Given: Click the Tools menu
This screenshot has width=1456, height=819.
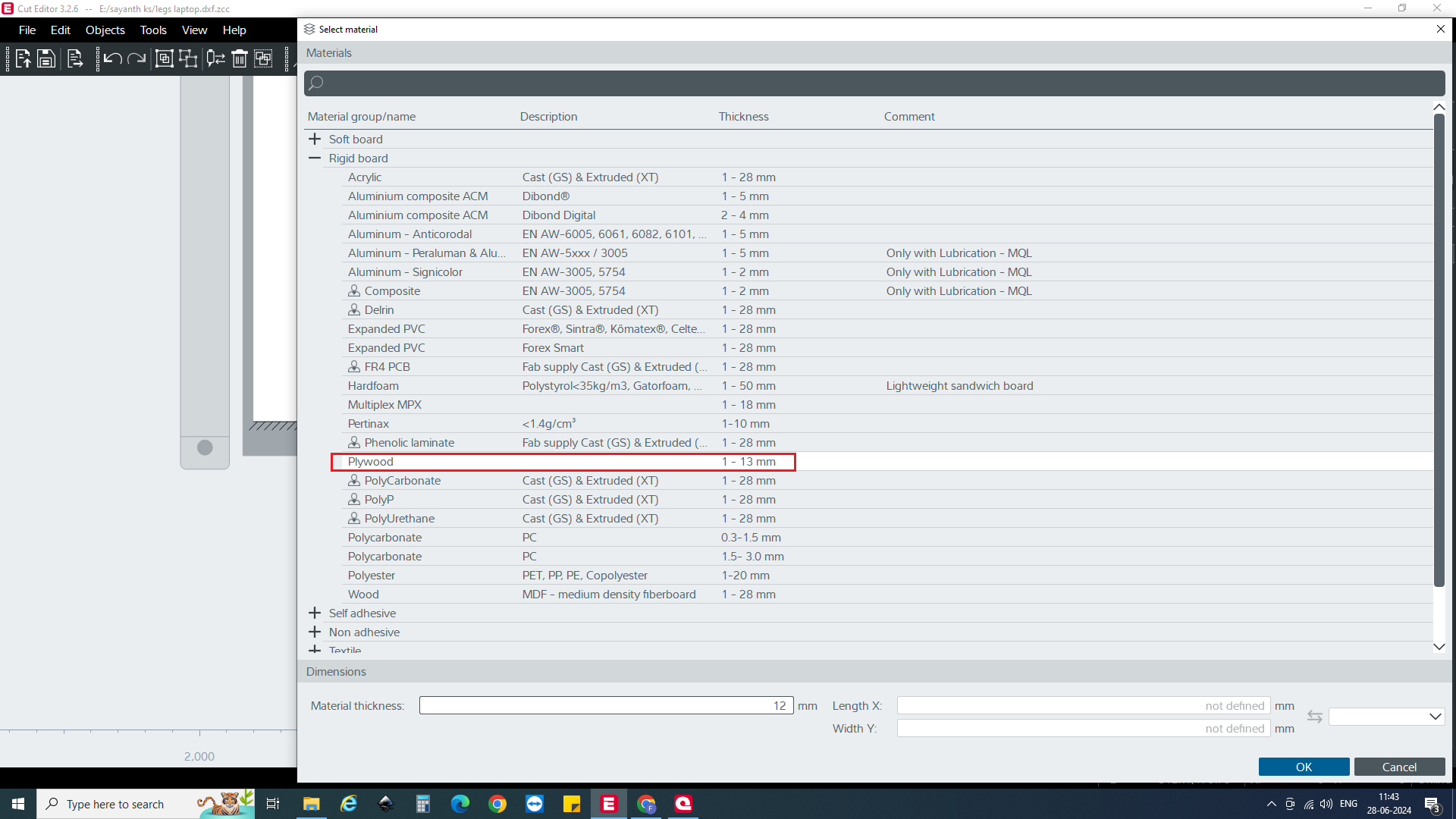Looking at the screenshot, I should pos(152,30).
